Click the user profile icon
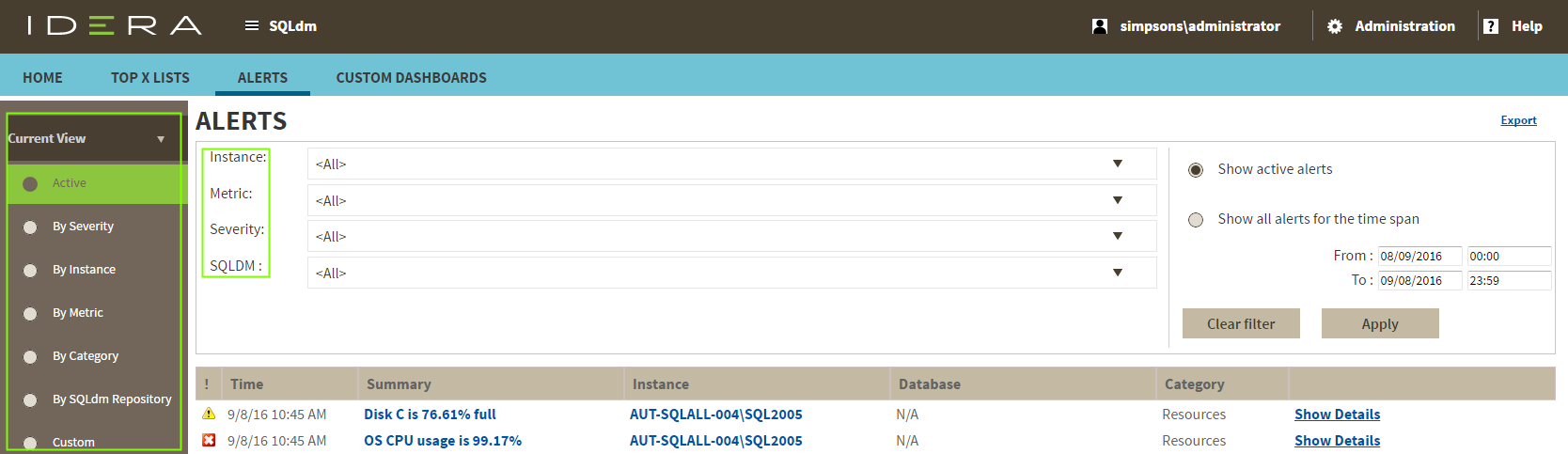 (x=1100, y=26)
